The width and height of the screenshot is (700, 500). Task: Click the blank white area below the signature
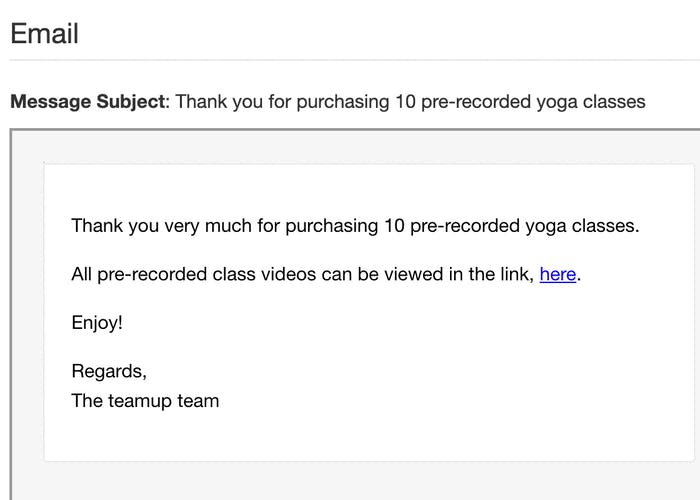(x=369, y=437)
